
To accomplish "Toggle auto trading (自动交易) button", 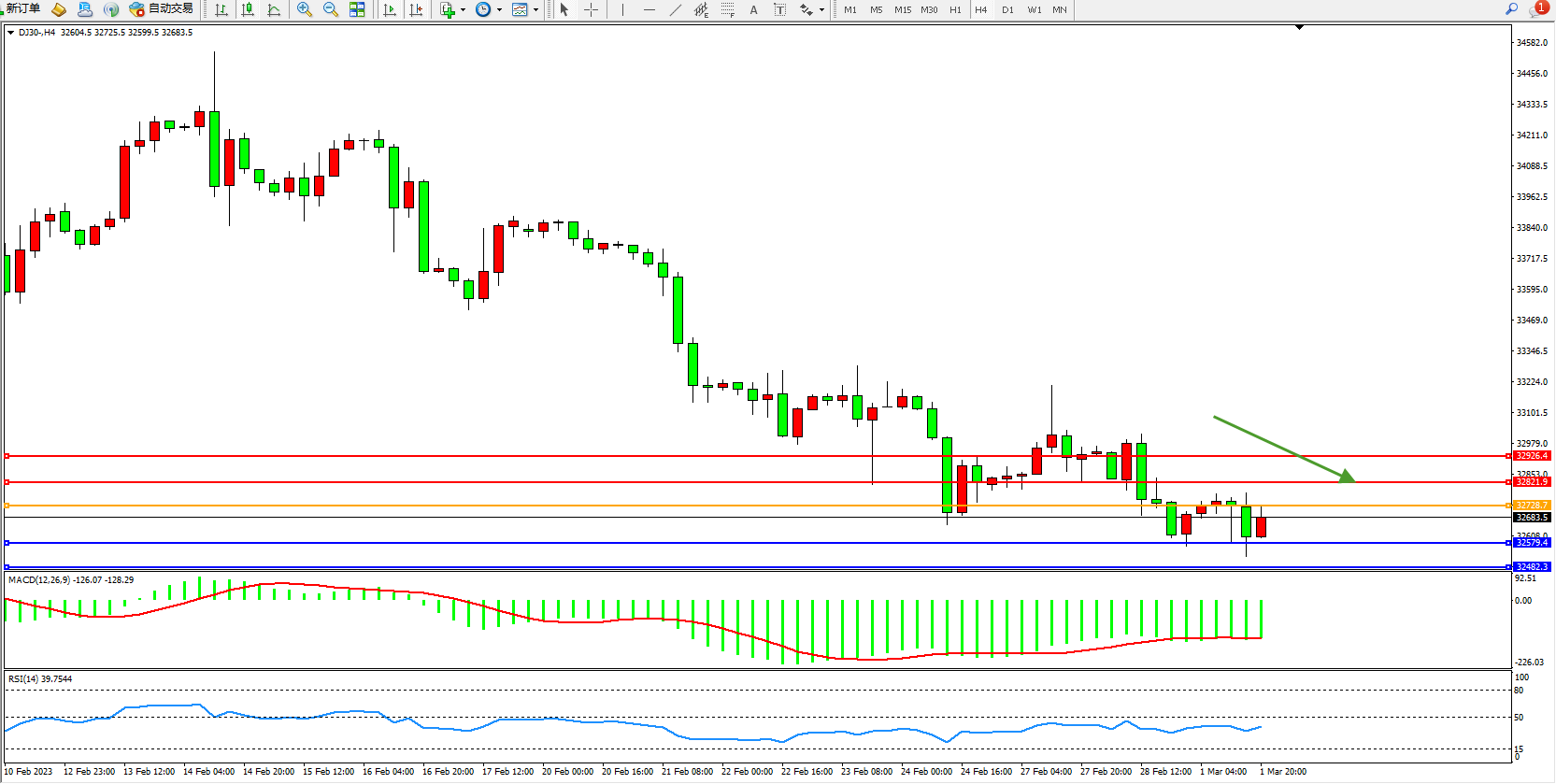I will click(162, 8).
